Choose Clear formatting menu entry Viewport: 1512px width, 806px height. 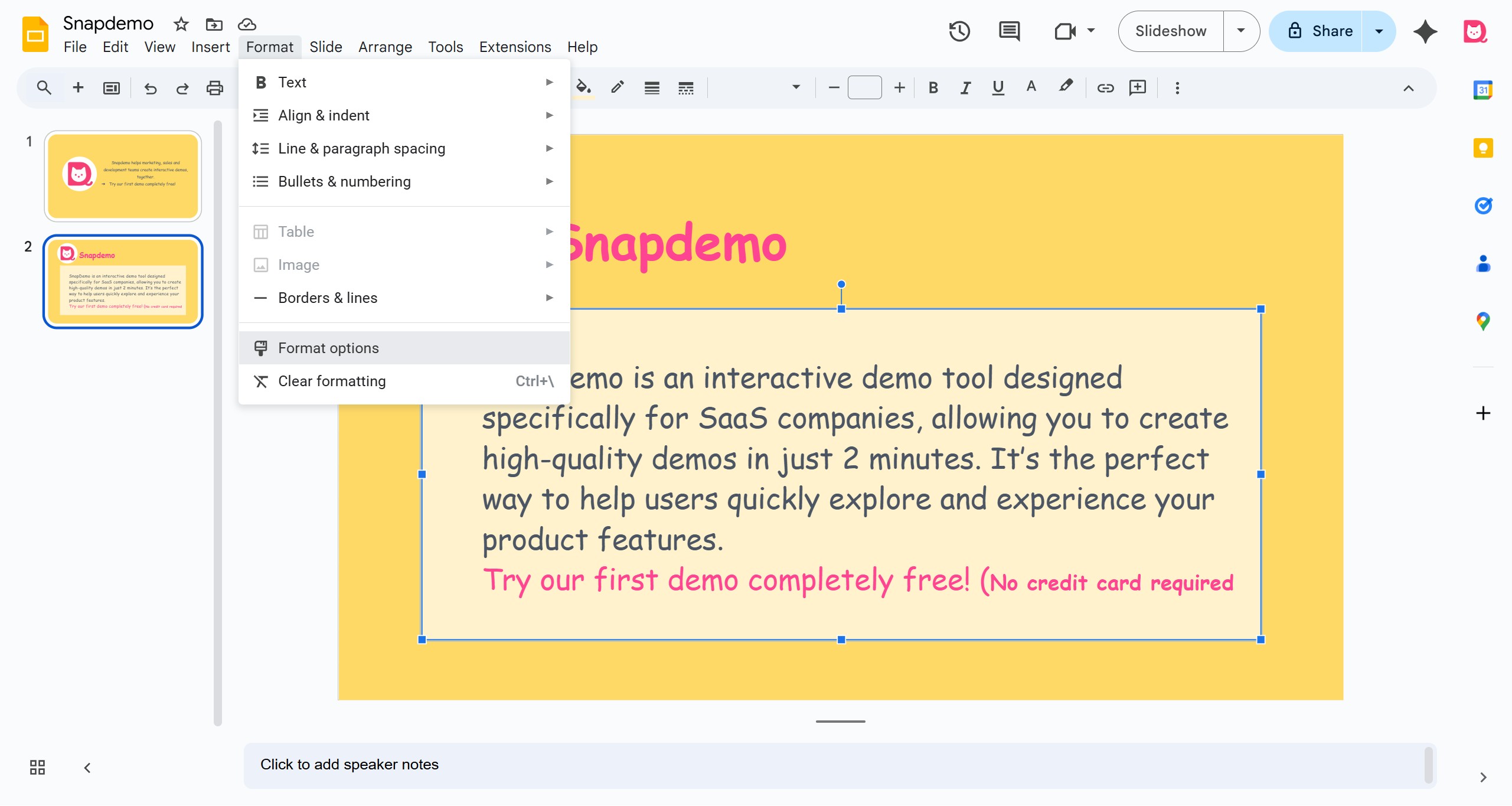pyautogui.click(x=404, y=381)
